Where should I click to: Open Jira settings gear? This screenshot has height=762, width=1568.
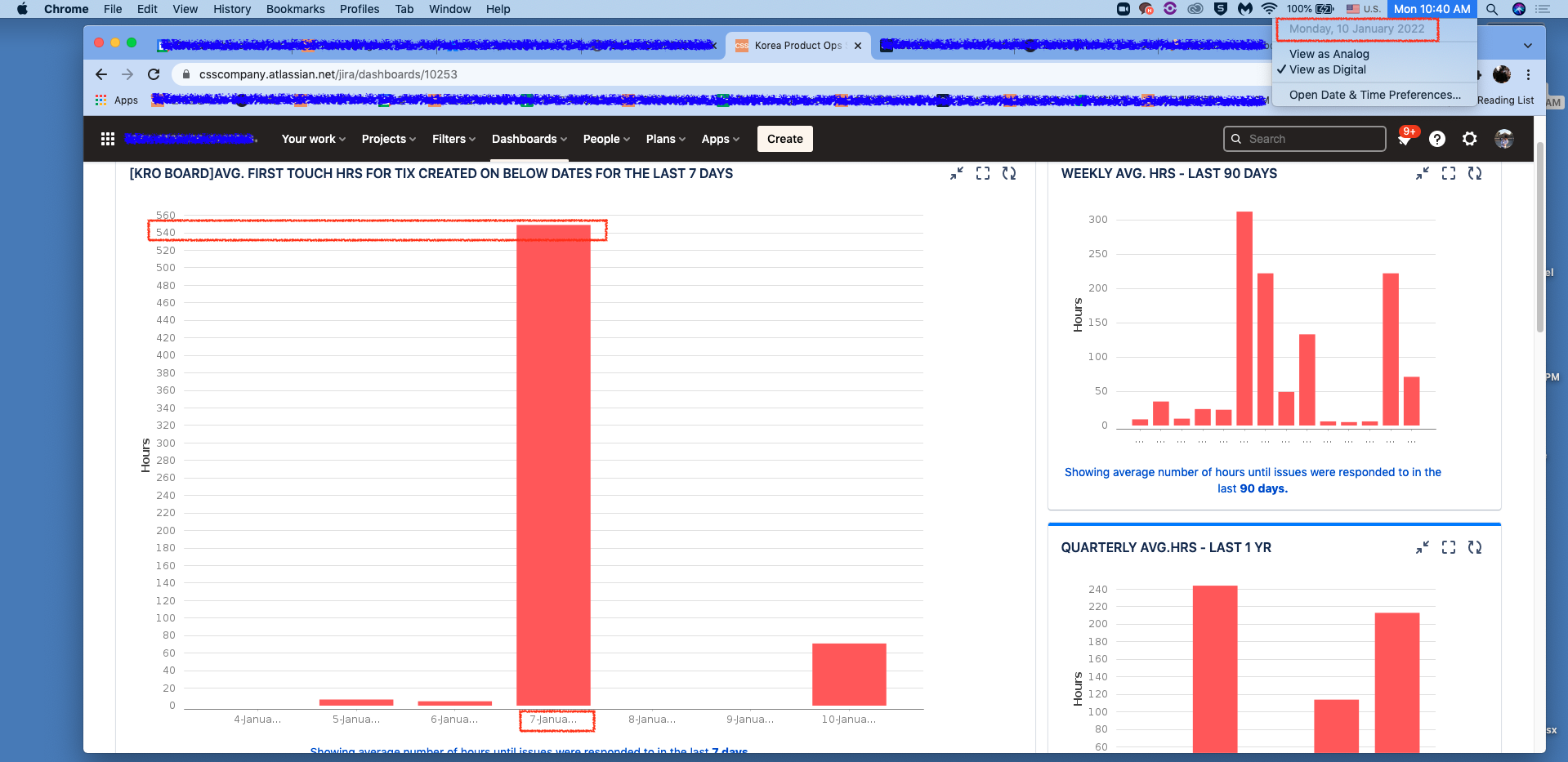[x=1470, y=139]
